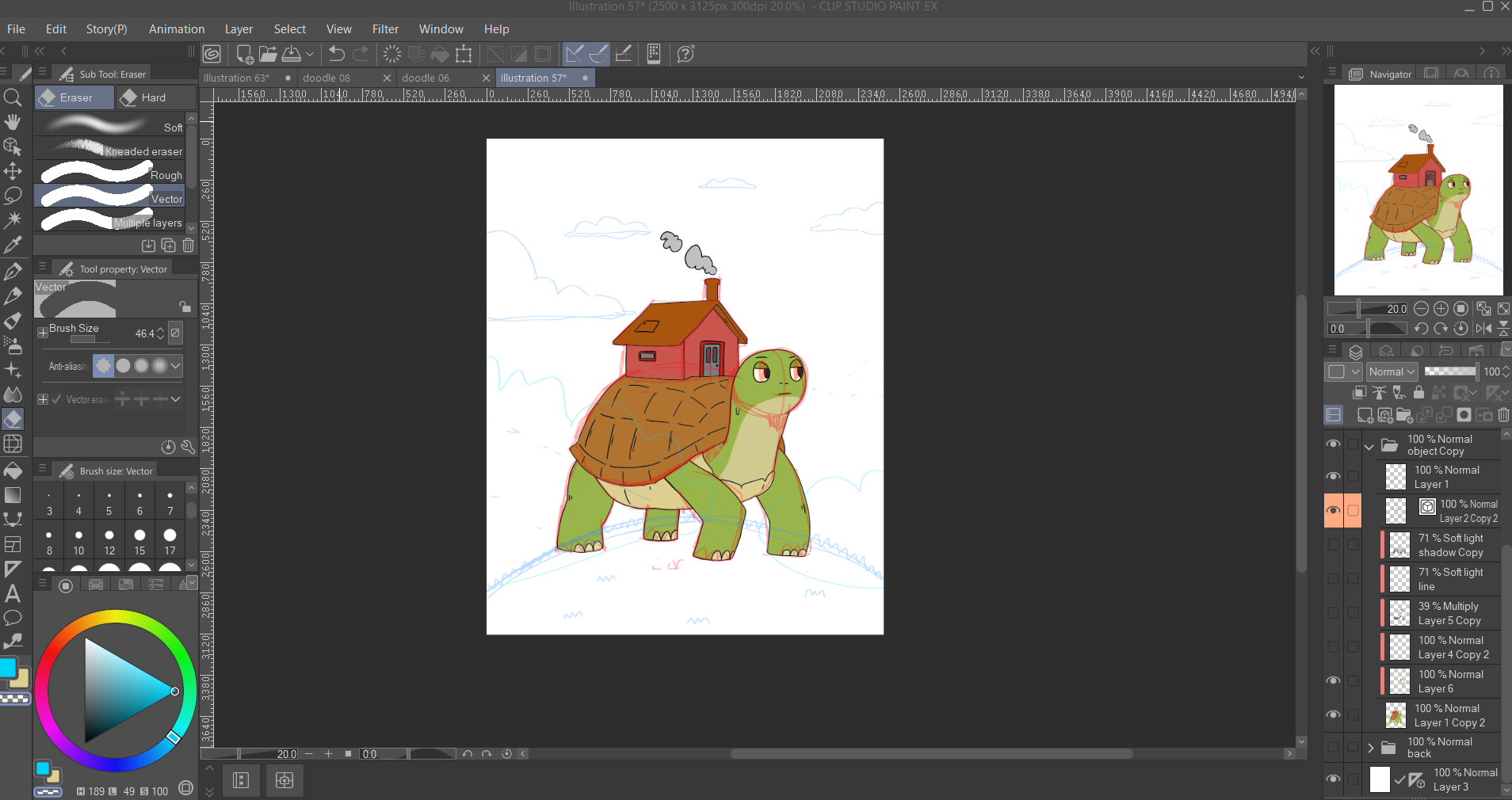Collapse the object Copy folder
This screenshot has width=1512, height=800.
[x=1369, y=446]
